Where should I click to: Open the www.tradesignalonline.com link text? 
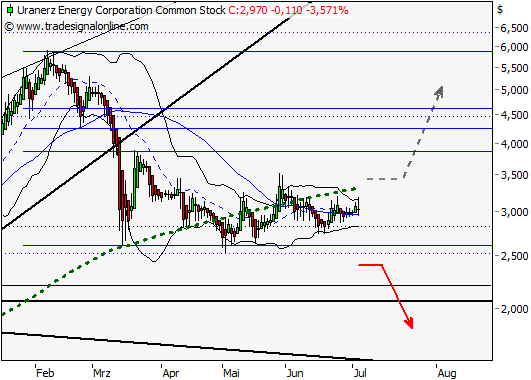82,26
